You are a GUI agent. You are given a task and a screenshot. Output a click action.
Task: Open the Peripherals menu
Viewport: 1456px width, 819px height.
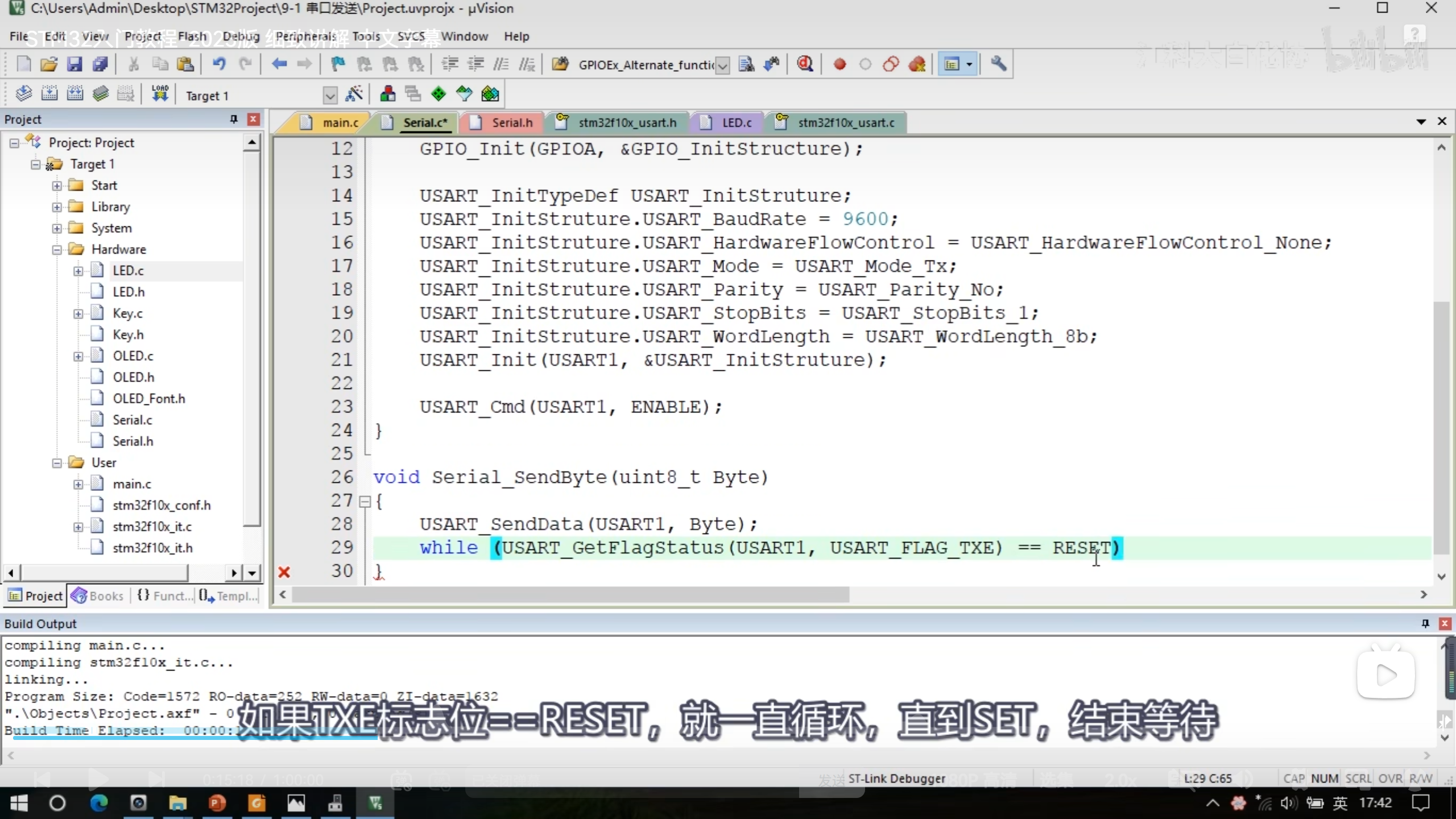[x=306, y=36]
